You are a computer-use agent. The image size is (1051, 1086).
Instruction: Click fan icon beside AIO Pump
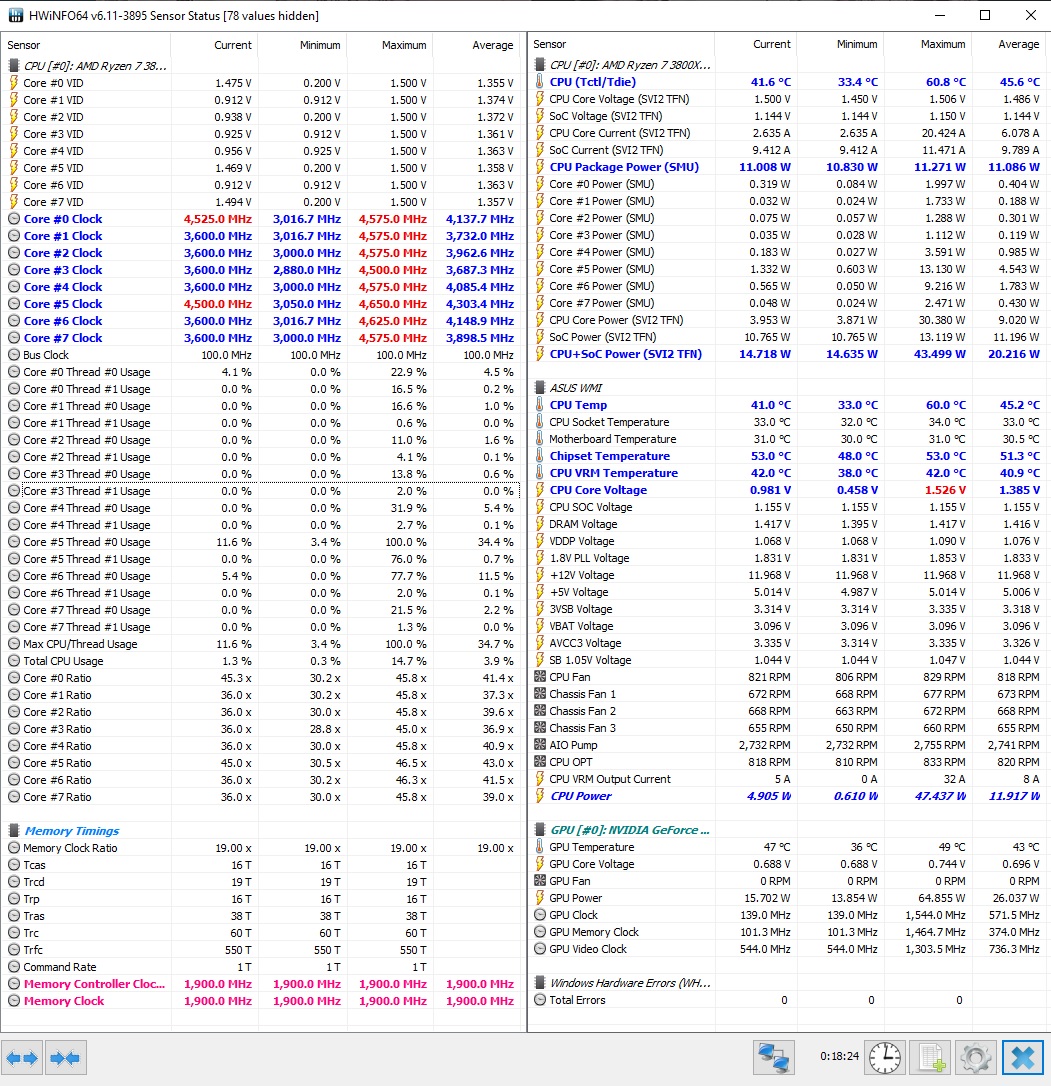click(540, 745)
